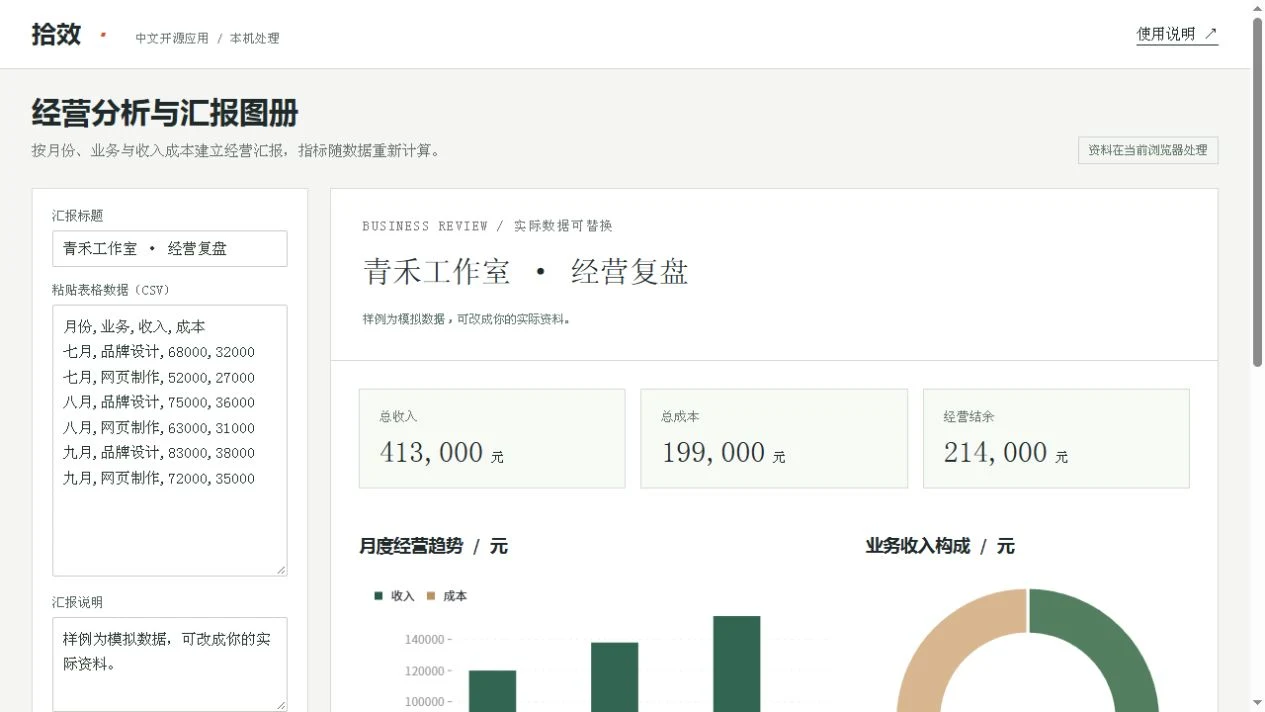Click the middle green bar in trend chart
Viewport: 1265px width, 712px height.
pos(615,677)
